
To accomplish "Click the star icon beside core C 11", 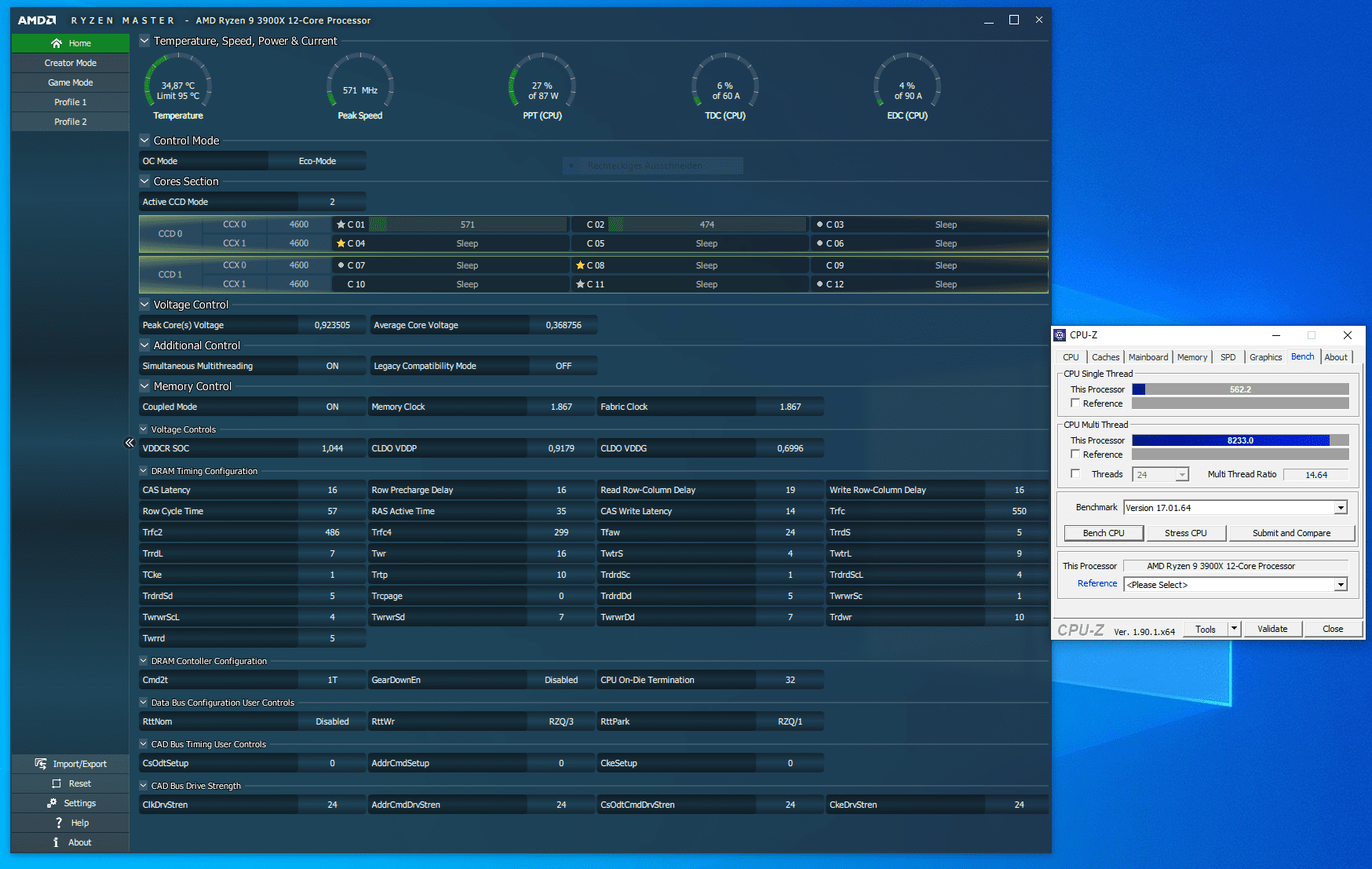I will pos(580,284).
